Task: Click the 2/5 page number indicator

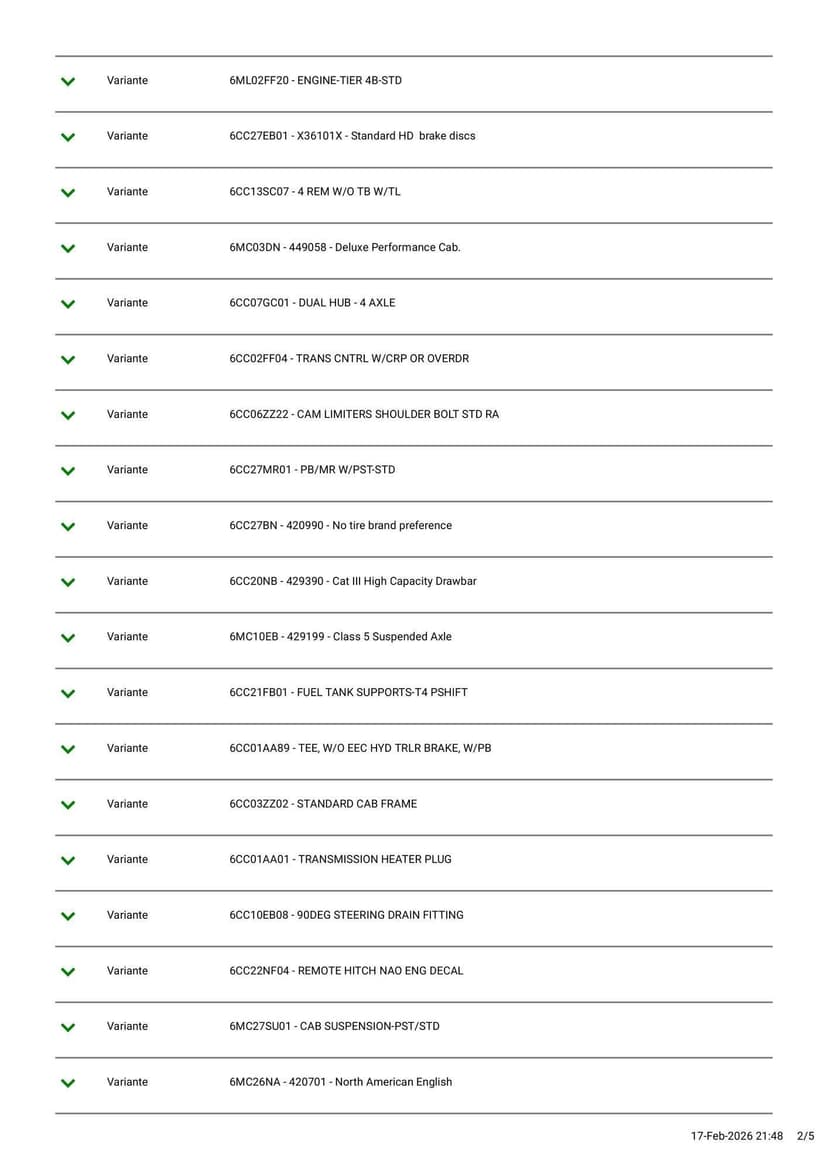Action: pyautogui.click(x=805, y=1136)
